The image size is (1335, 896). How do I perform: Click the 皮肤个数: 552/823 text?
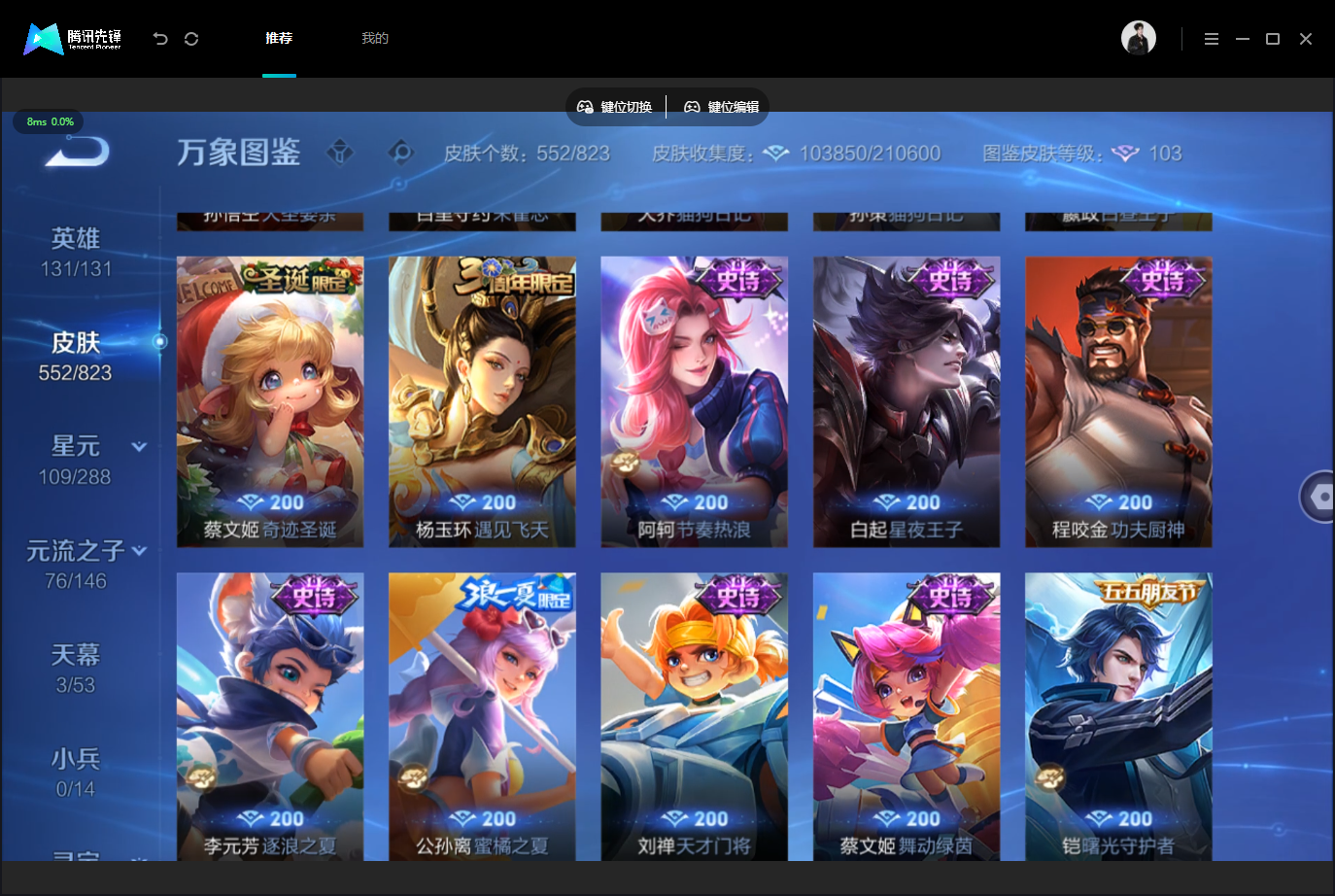(527, 154)
